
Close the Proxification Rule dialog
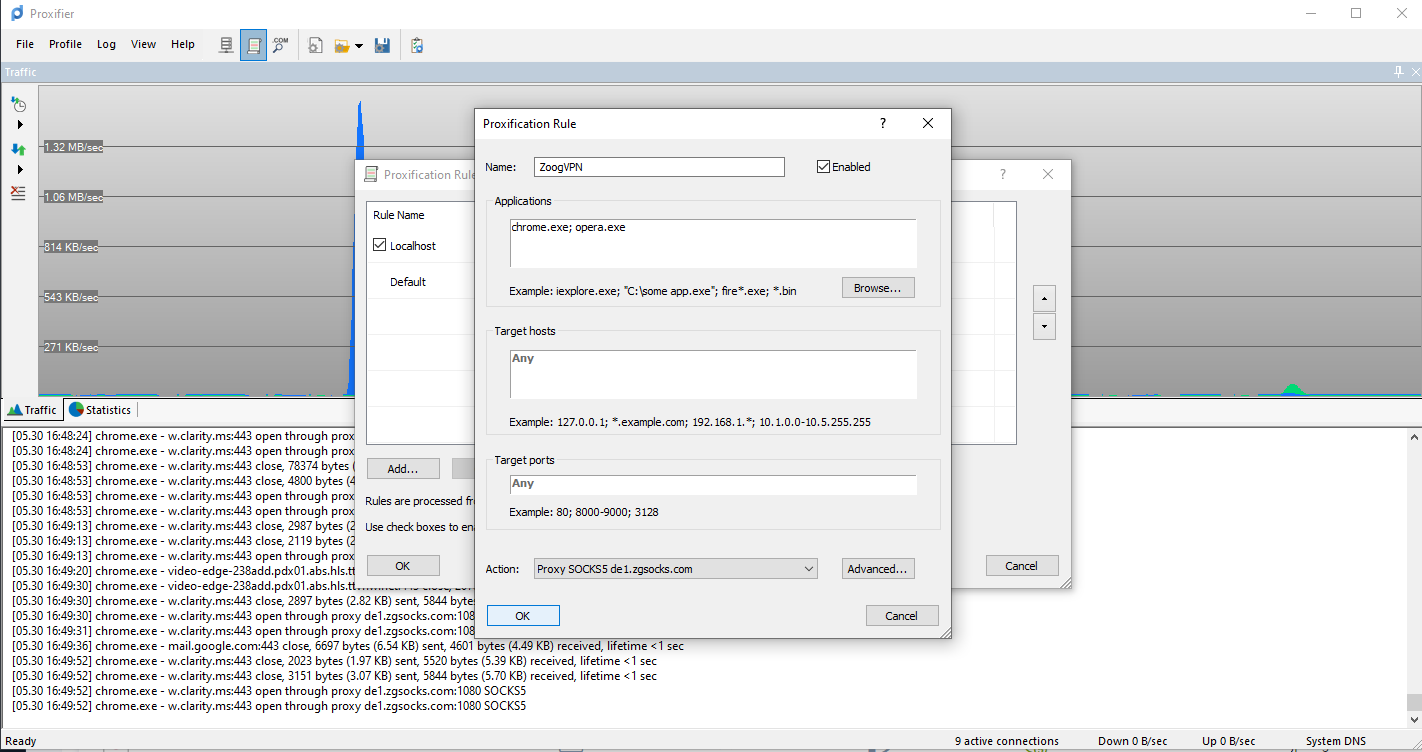click(928, 123)
